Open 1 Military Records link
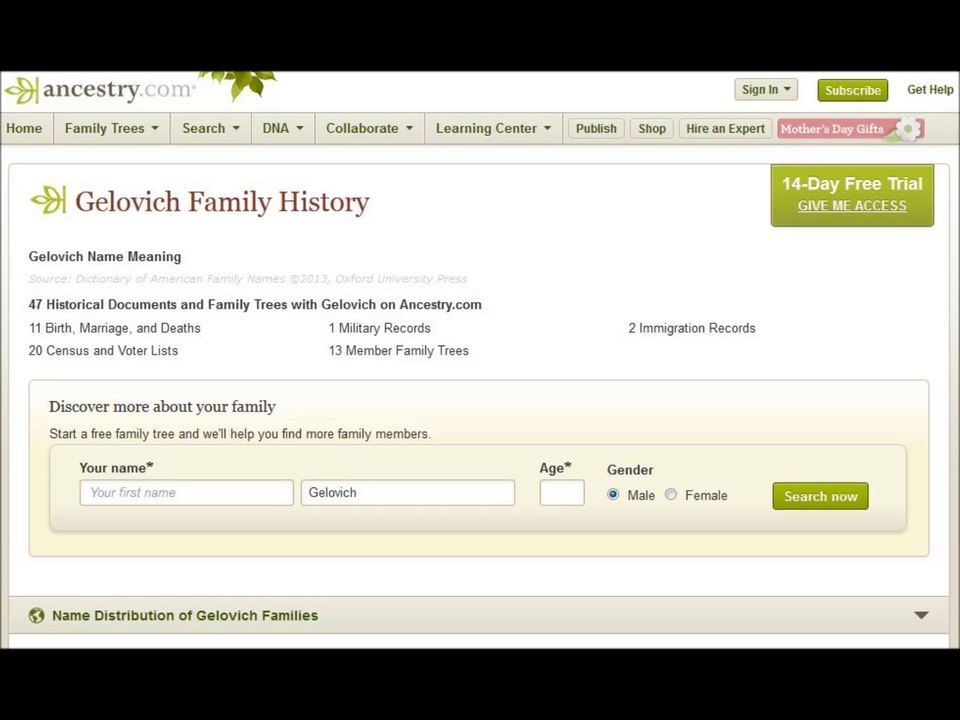This screenshot has height=720, width=960. [380, 328]
